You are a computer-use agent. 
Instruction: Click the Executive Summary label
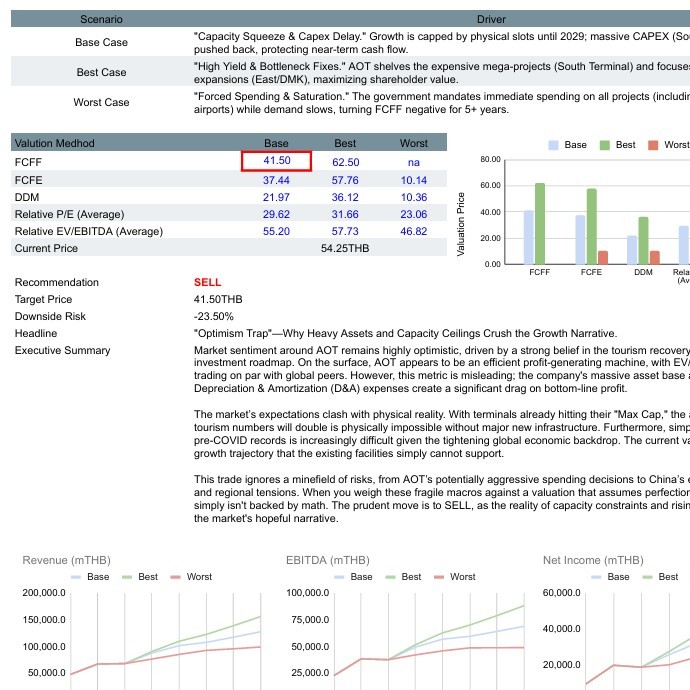coord(62,350)
